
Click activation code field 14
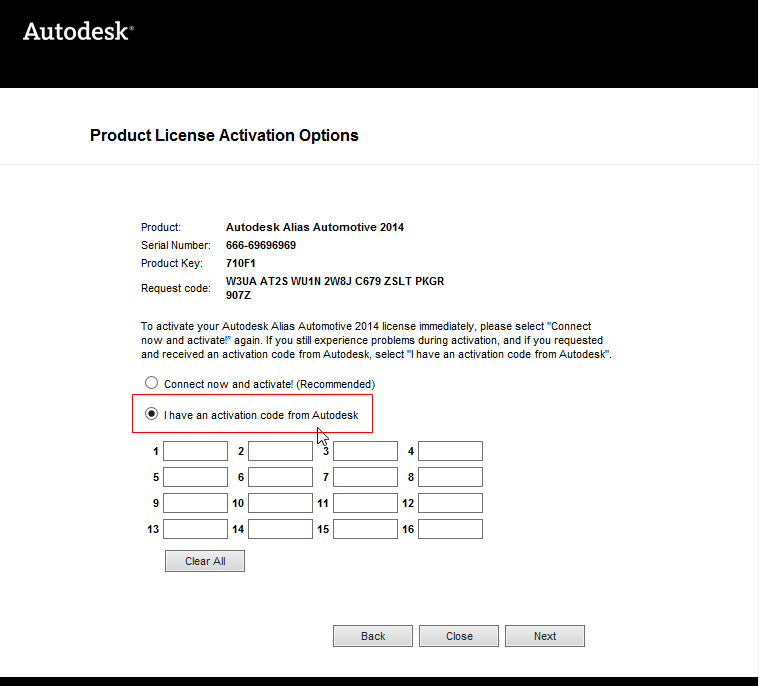point(280,529)
